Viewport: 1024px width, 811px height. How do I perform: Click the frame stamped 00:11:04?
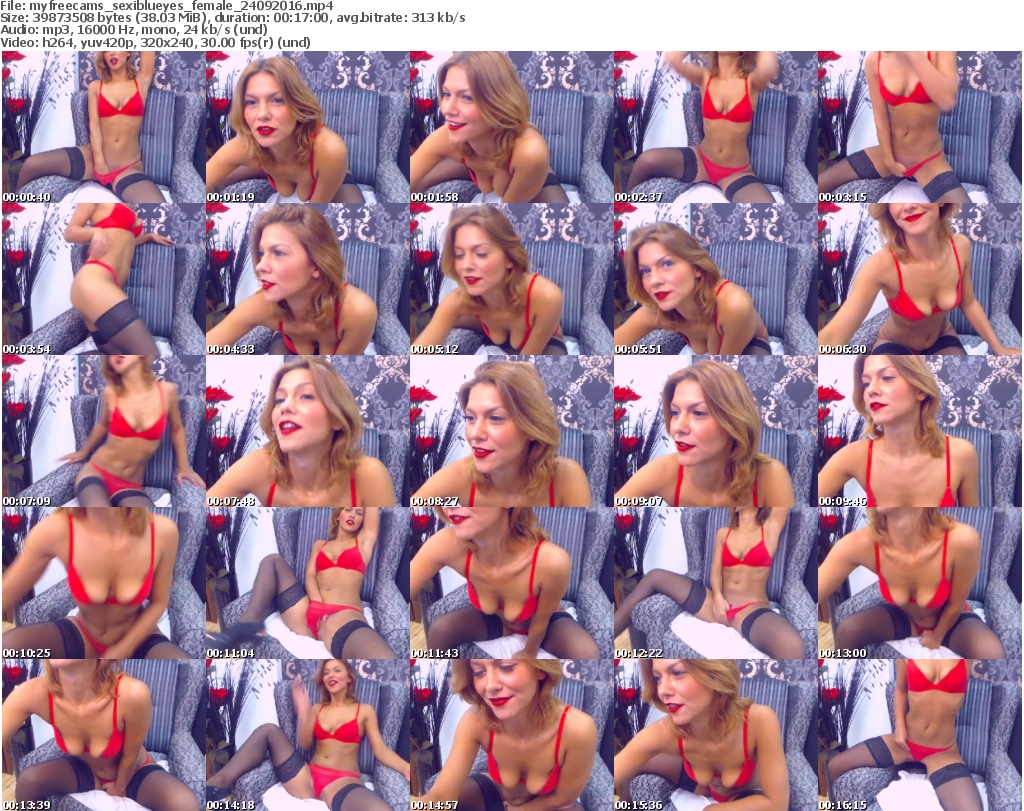(x=307, y=583)
